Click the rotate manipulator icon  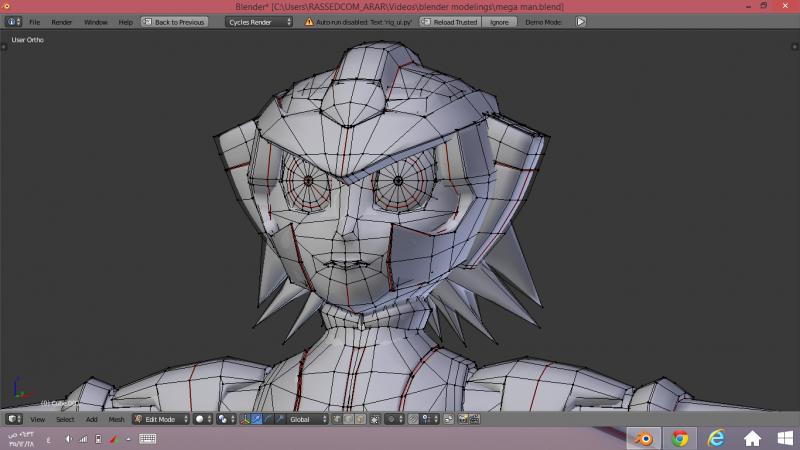tap(268, 419)
